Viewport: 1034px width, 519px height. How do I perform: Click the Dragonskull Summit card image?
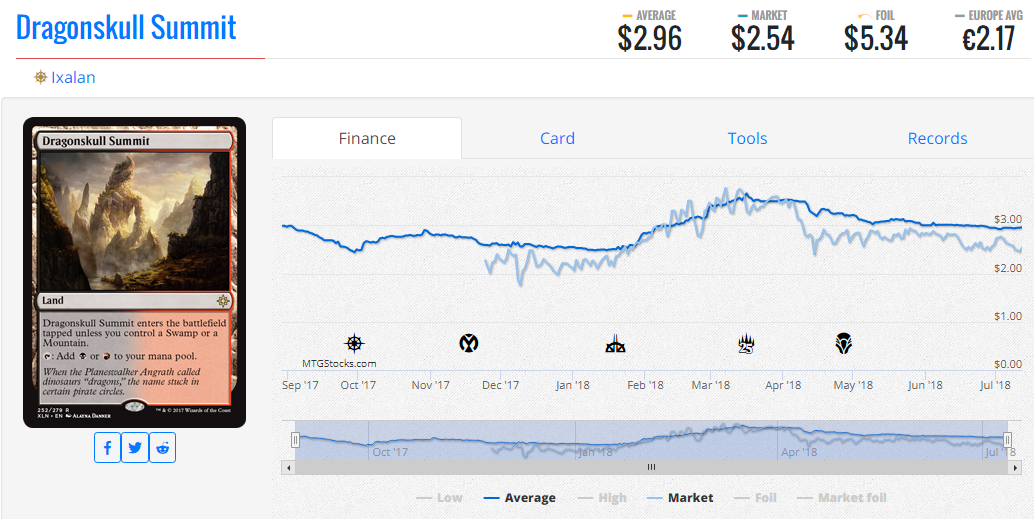coord(135,272)
